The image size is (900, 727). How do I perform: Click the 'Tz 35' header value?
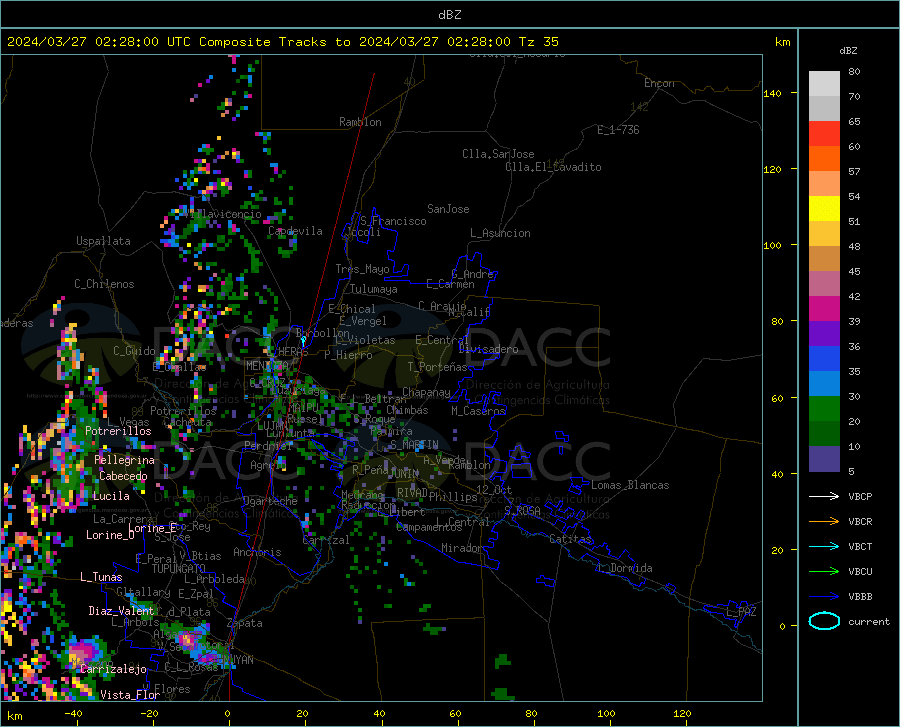click(x=538, y=42)
